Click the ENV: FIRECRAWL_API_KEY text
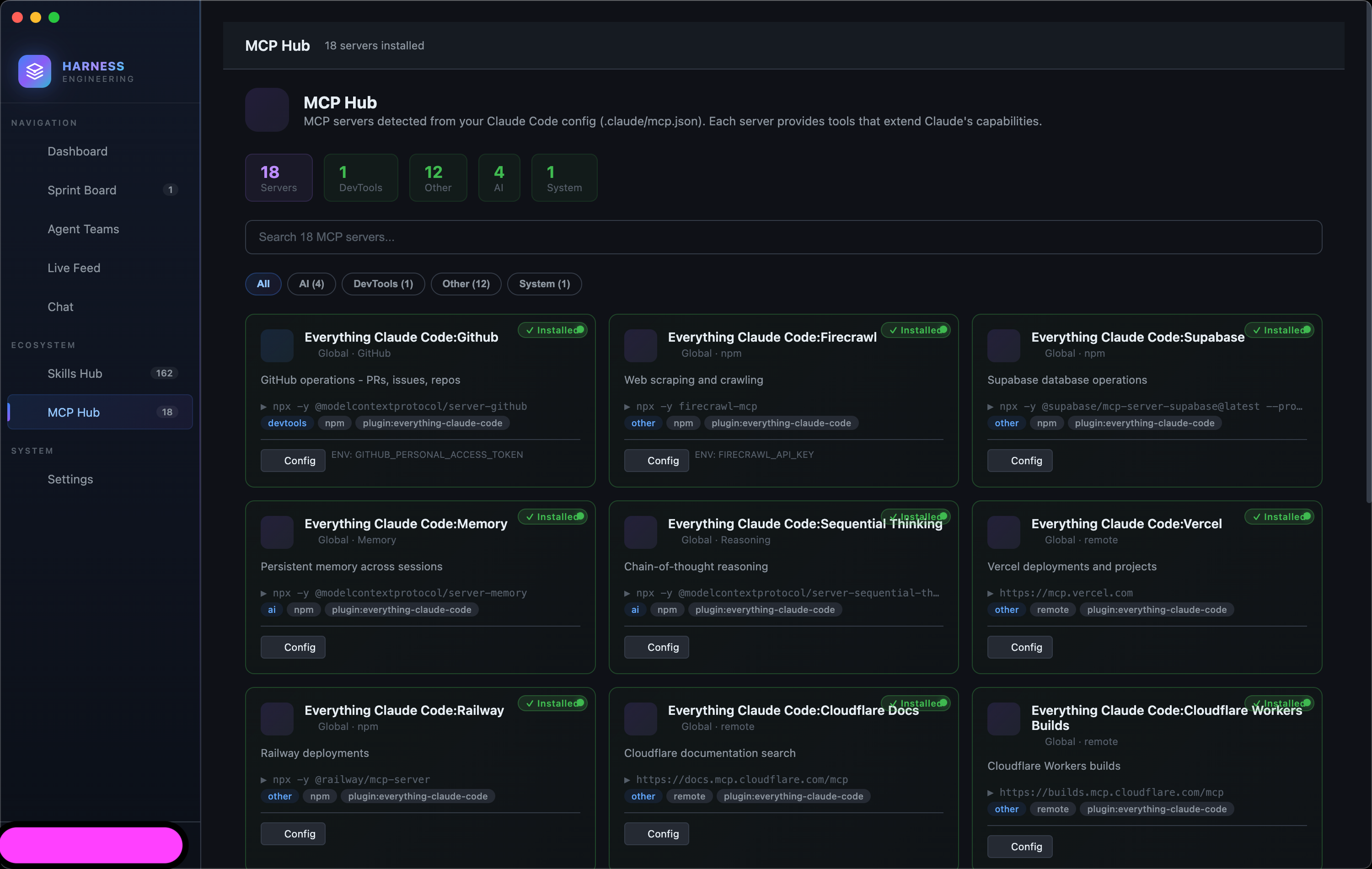 click(755, 455)
